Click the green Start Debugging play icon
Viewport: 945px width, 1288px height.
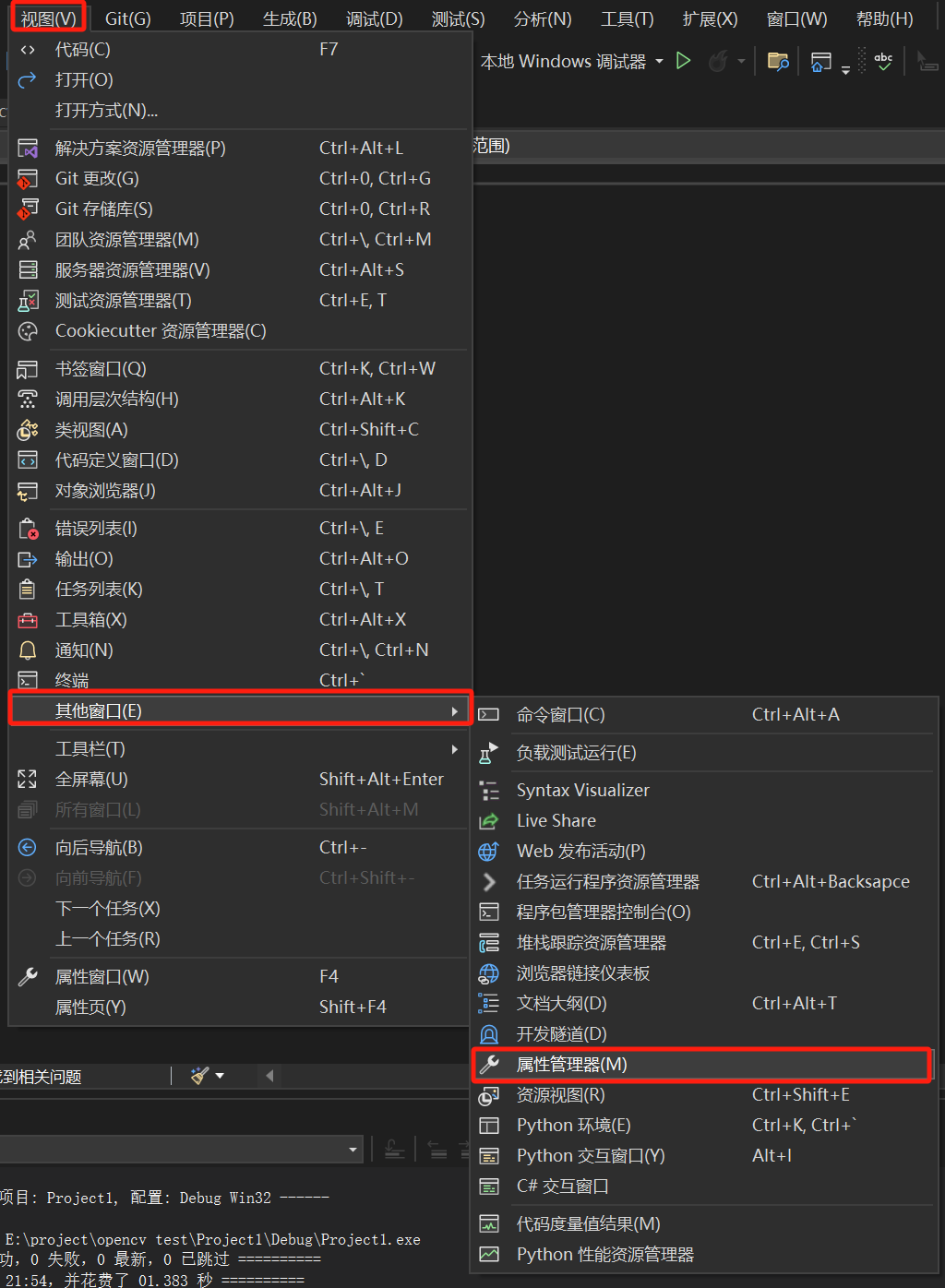click(683, 61)
